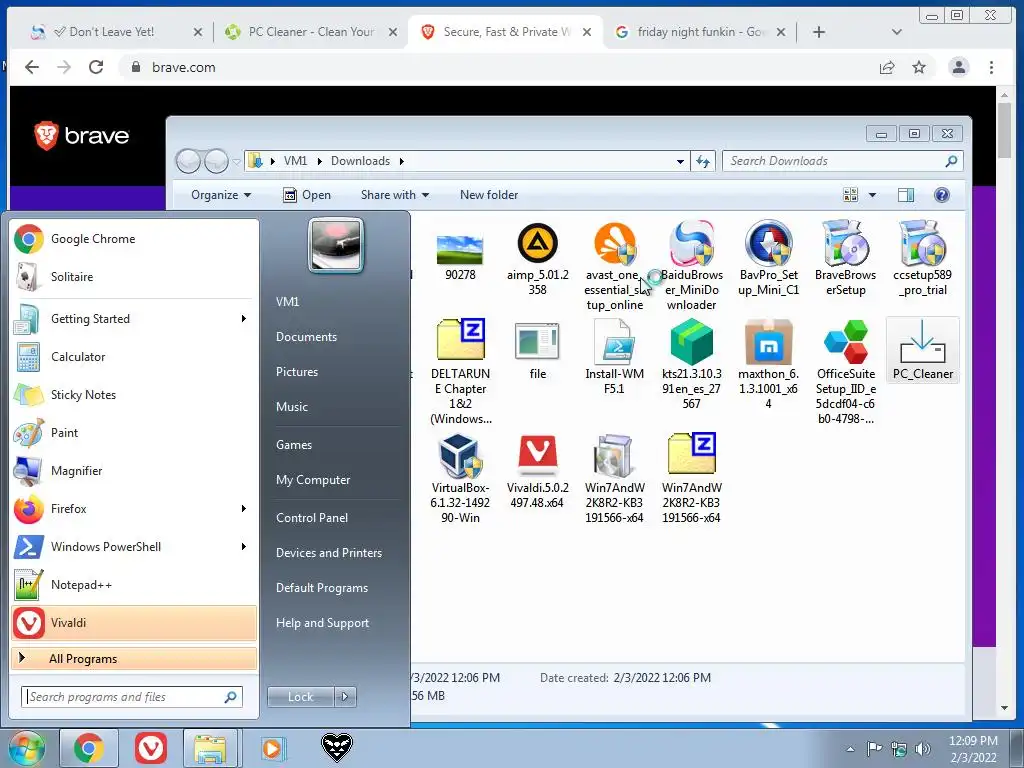Image resolution: width=1024 pixels, height=768 pixels.
Task: Select the Install-WMF5.1 PowerShell script
Action: click(x=614, y=357)
